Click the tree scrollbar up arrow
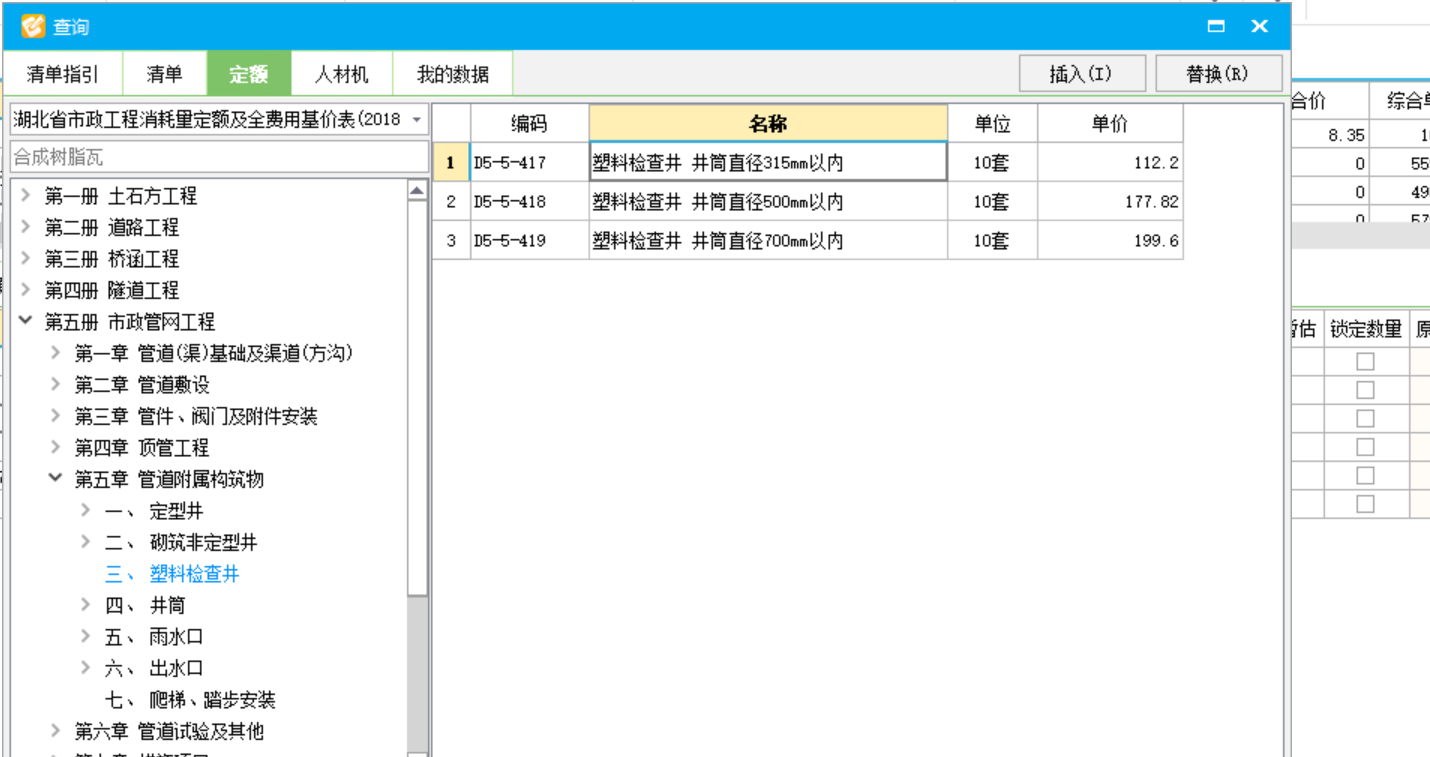Viewport: 1430px width, 757px height. (418, 191)
